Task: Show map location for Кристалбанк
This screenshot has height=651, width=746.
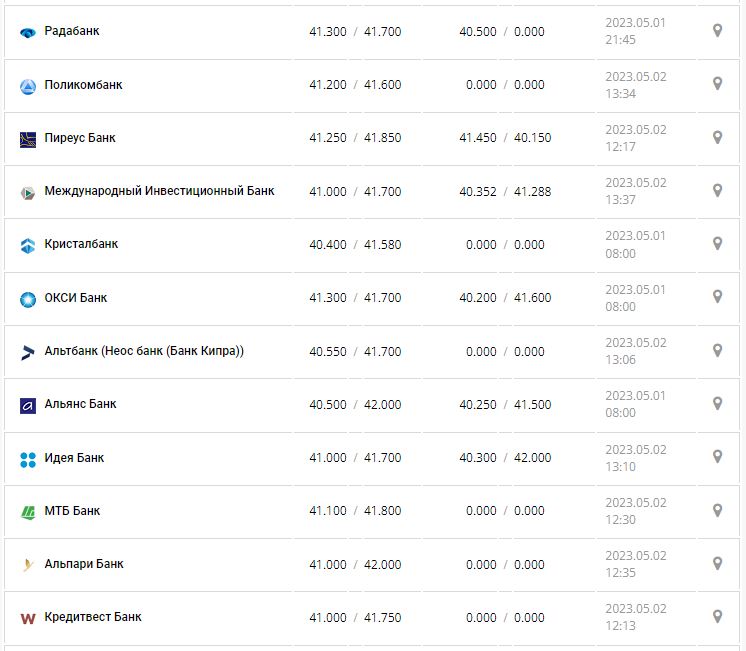Action: 717,244
